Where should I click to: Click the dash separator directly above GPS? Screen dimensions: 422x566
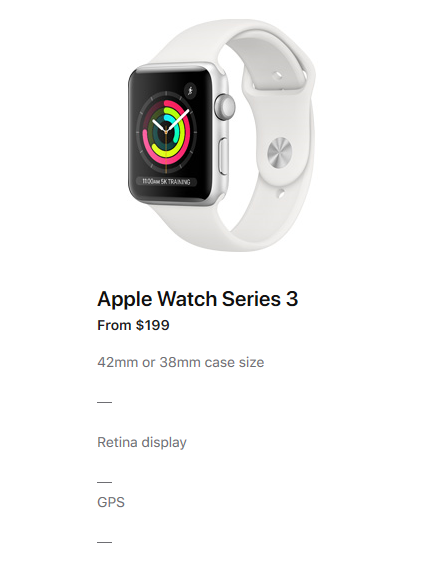(x=104, y=482)
